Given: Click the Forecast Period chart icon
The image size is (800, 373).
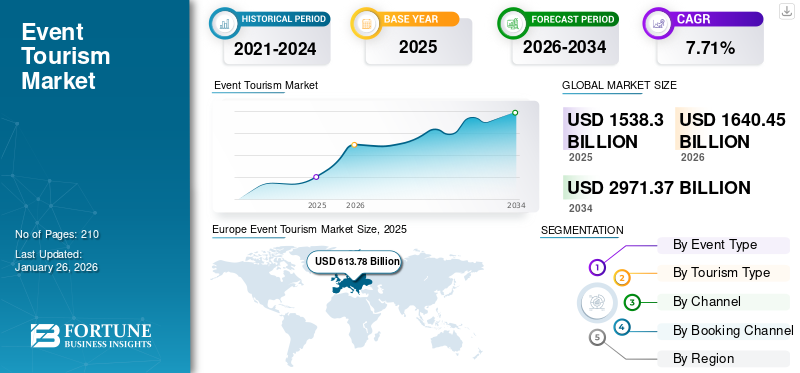Looking at the screenshot, I should [x=513, y=23].
